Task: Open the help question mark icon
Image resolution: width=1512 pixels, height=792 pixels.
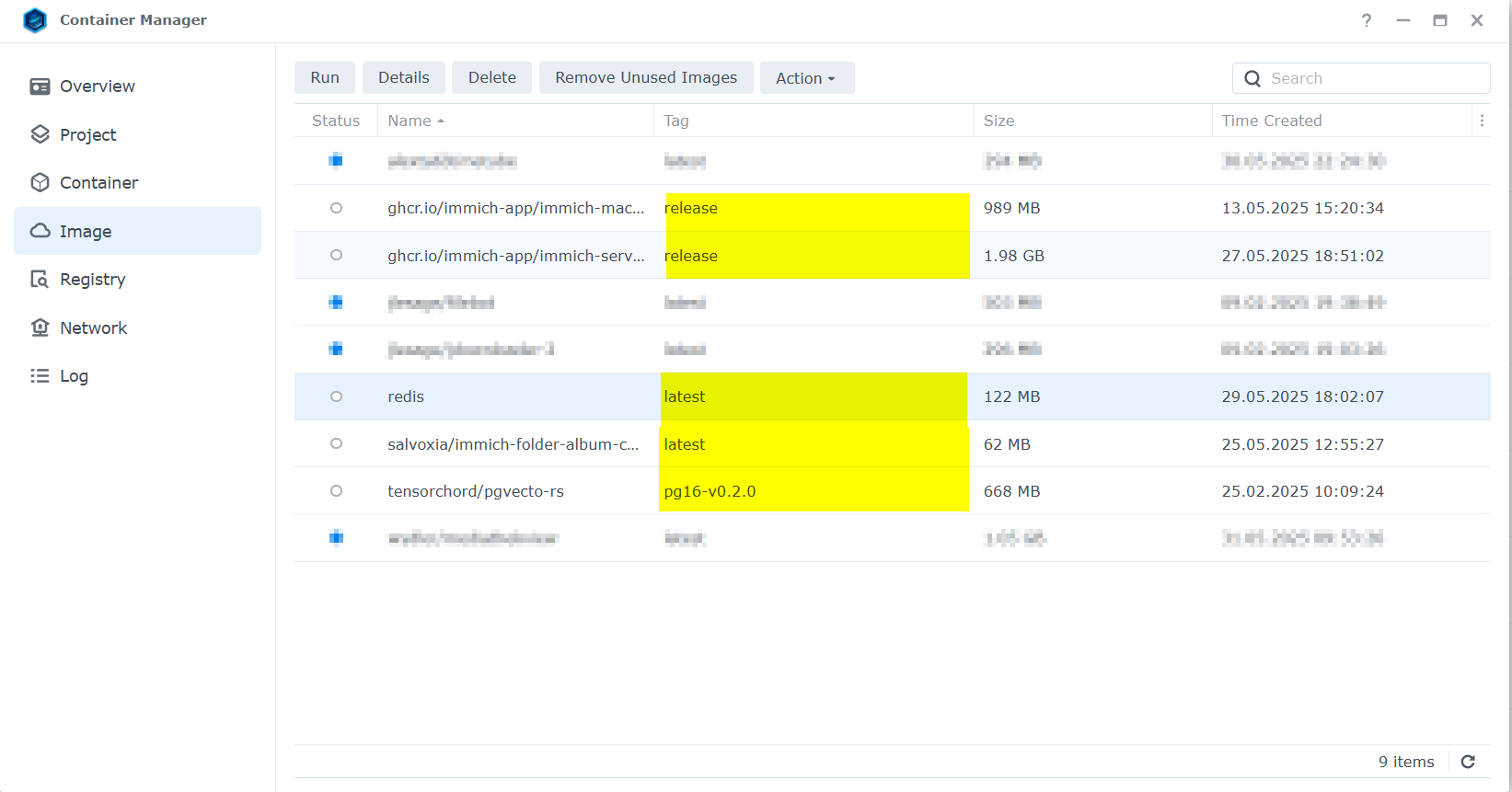Action: click(1367, 20)
